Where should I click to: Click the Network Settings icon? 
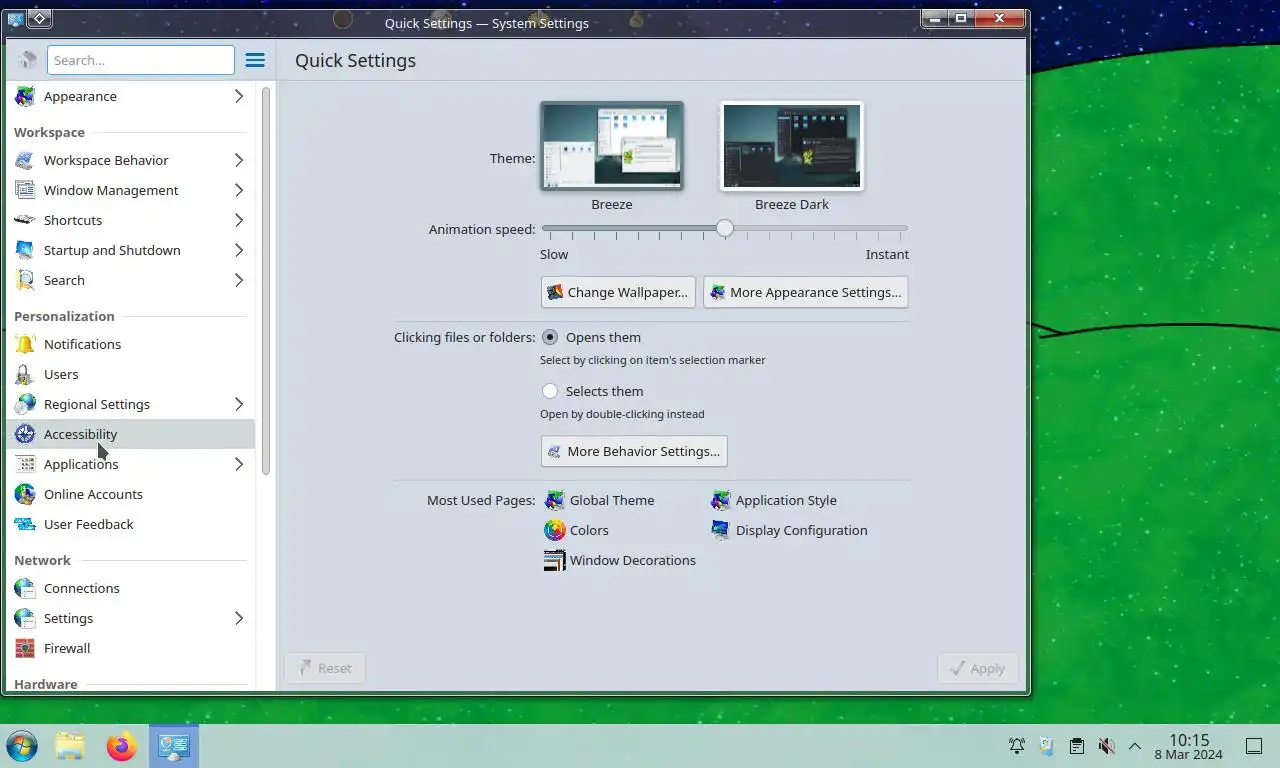[x=25, y=618]
